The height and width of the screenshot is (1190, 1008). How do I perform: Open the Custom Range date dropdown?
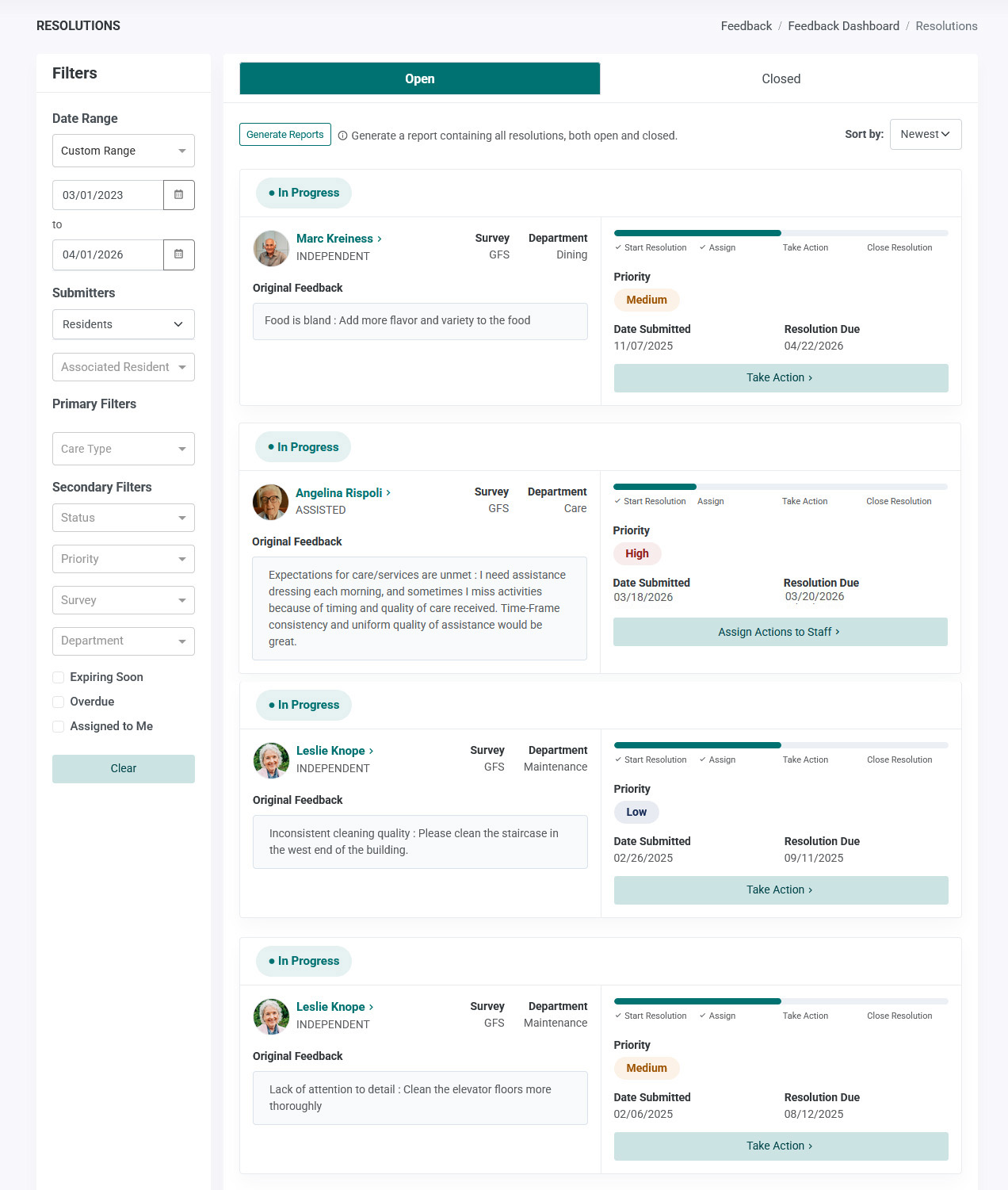tap(124, 151)
